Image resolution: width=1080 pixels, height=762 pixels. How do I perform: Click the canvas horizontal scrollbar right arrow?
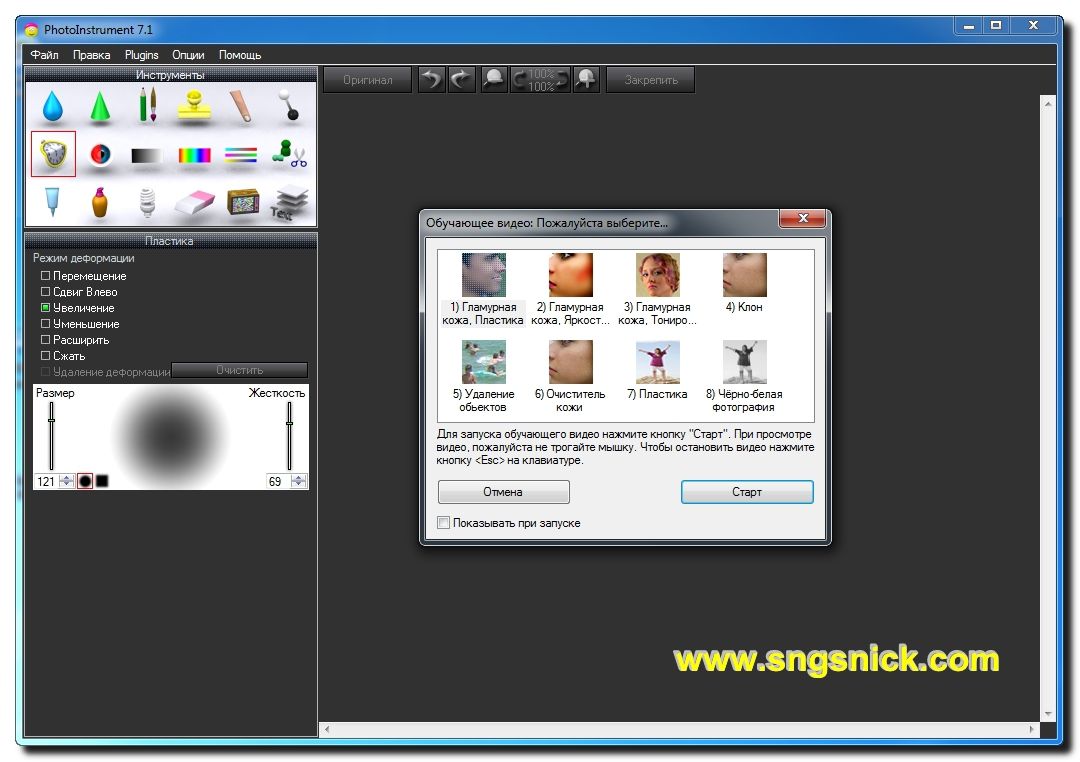click(1032, 729)
